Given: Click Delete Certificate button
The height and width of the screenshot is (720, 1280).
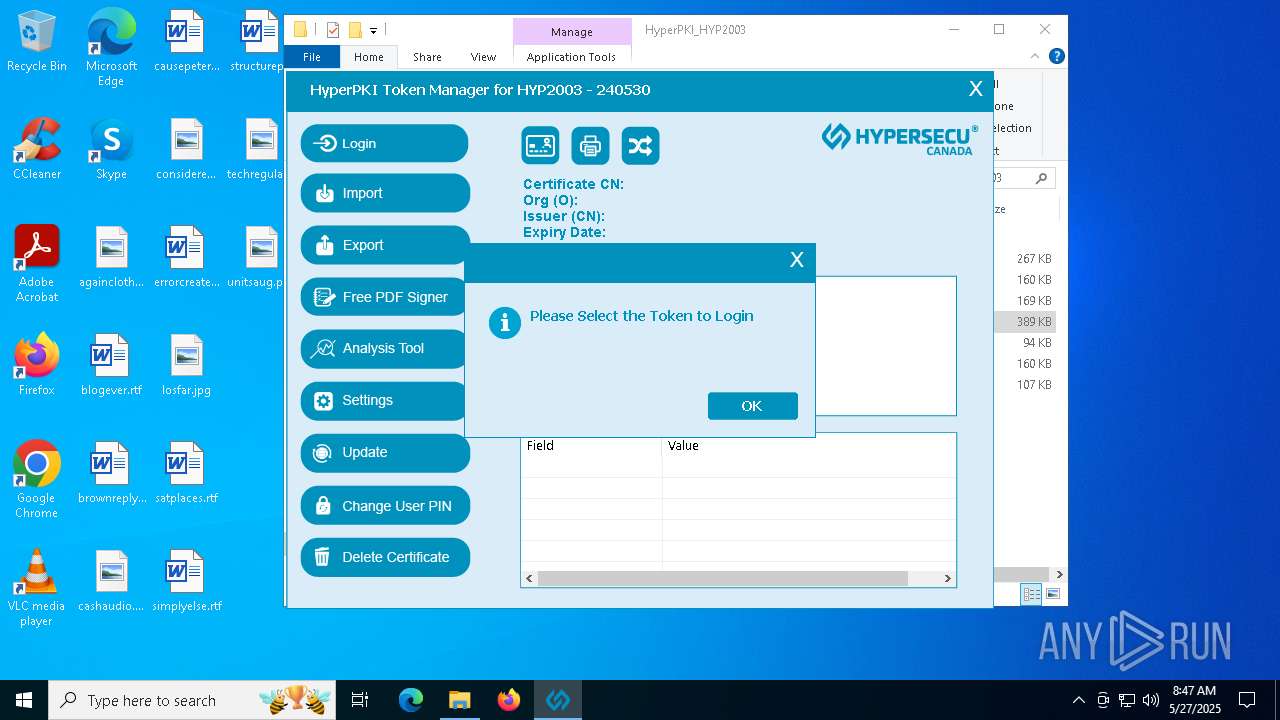Looking at the screenshot, I should tap(384, 557).
